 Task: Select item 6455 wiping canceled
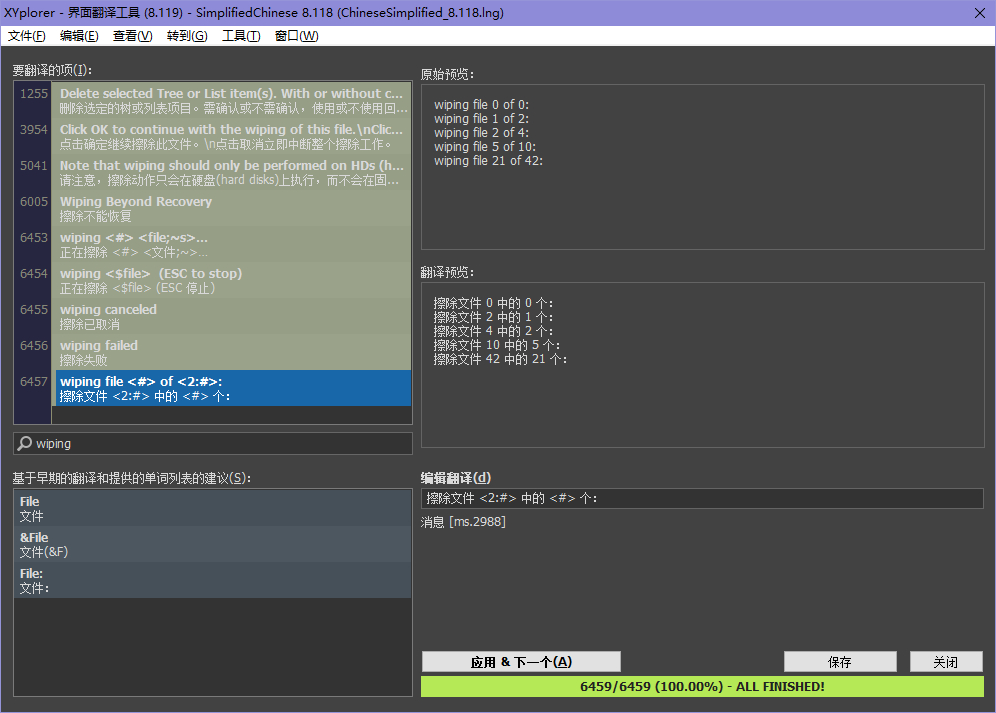click(x=232, y=316)
